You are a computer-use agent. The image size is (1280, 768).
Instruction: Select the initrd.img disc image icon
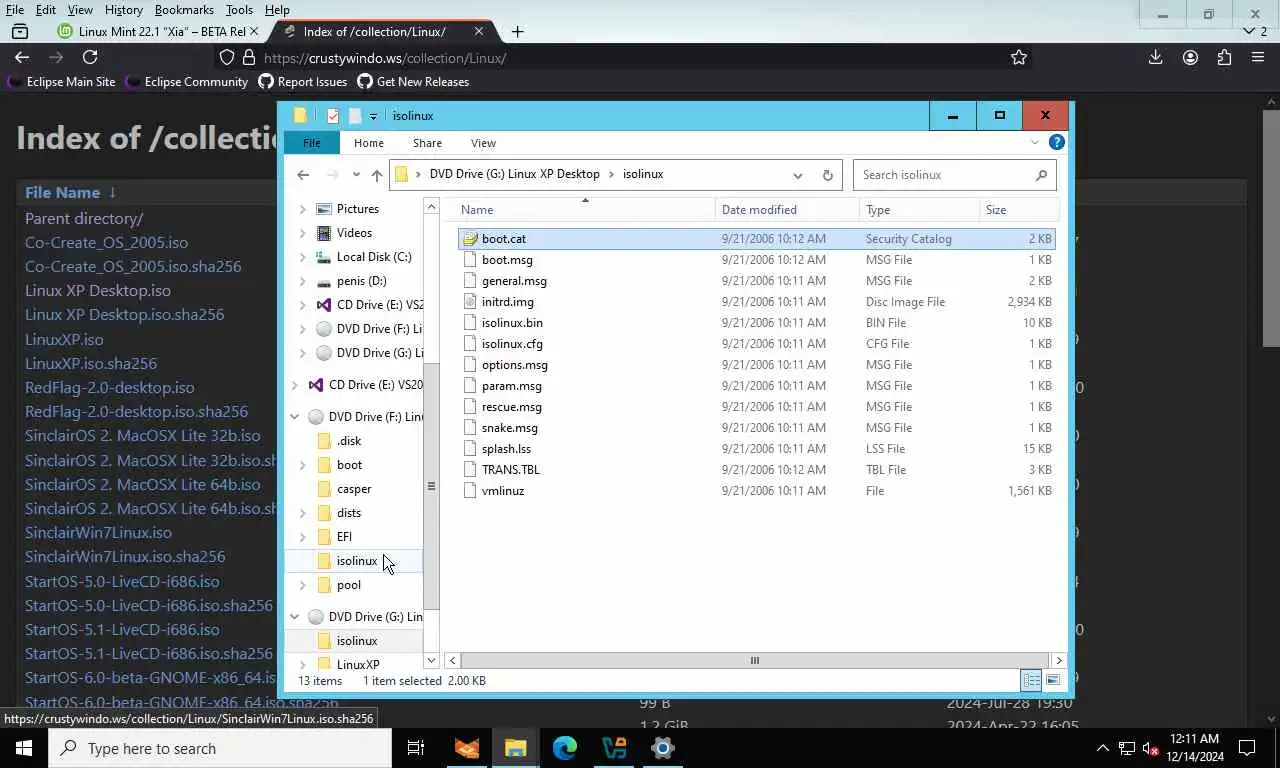click(x=470, y=302)
